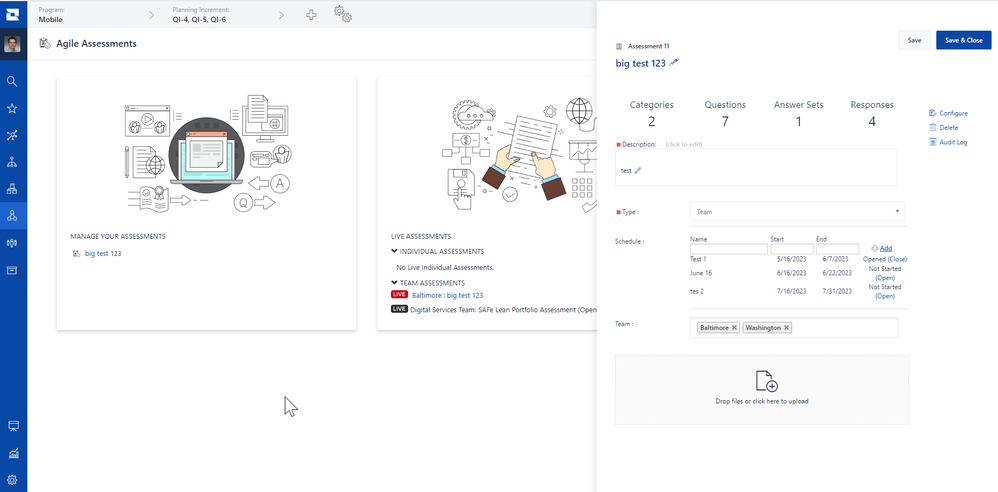Click the Save button
Image resolution: width=998 pixels, height=492 pixels.
pyautogui.click(x=914, y=40)
